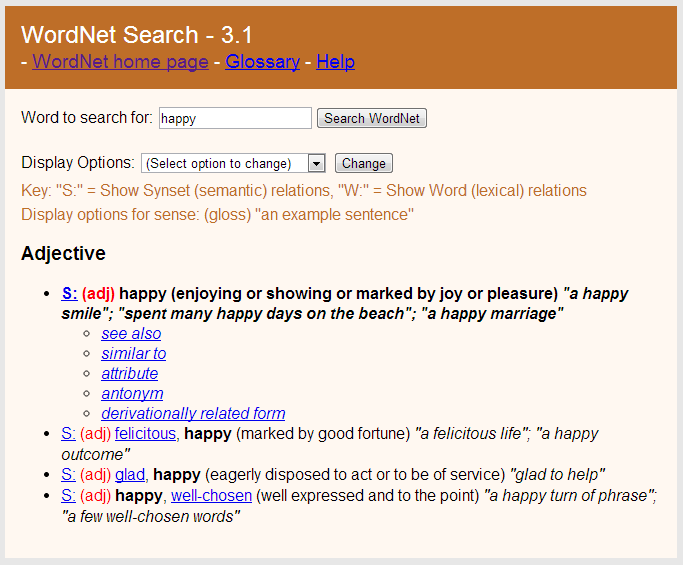Expand the derivationally related form relation

tap(193, 414)
